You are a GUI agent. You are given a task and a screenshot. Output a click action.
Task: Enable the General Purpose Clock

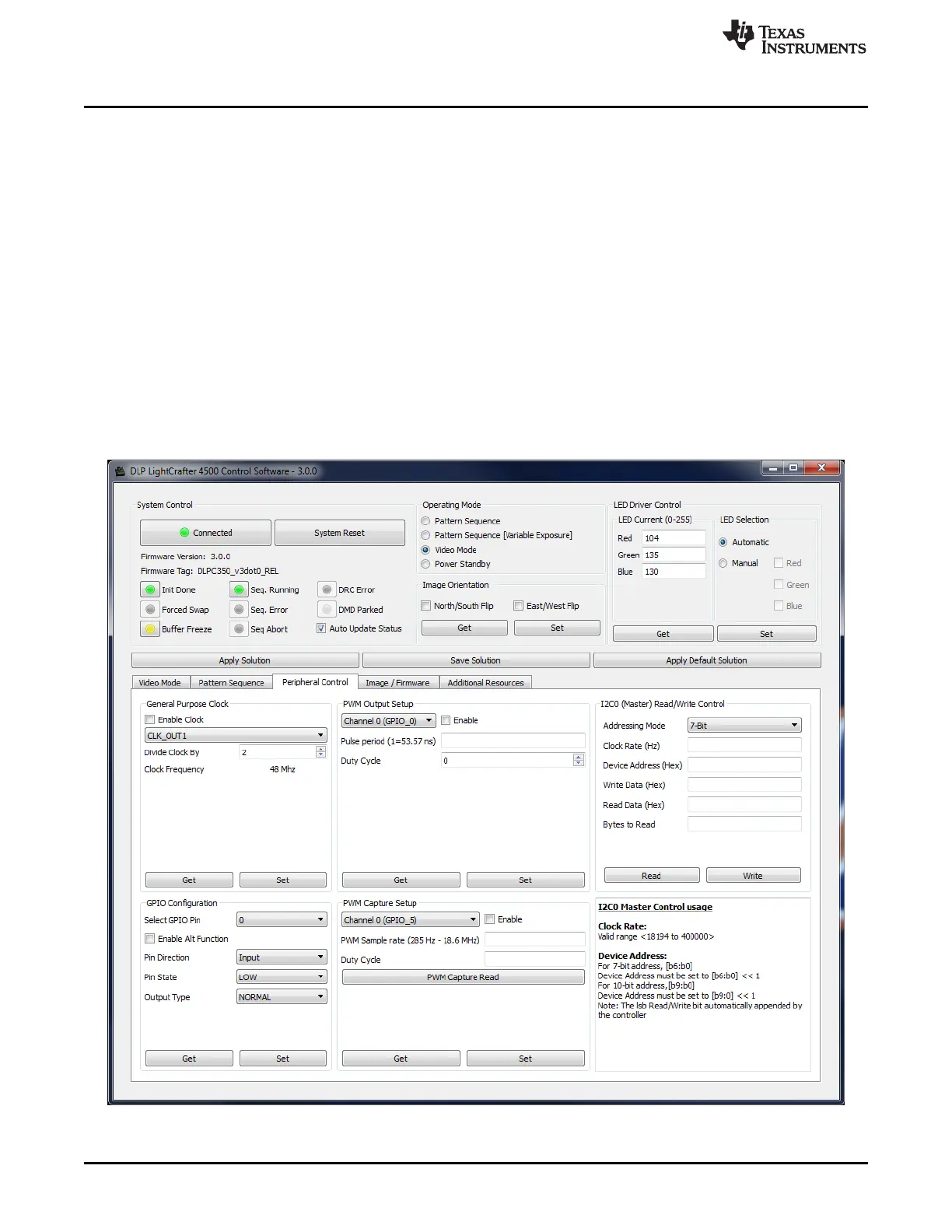click(150, 719)
